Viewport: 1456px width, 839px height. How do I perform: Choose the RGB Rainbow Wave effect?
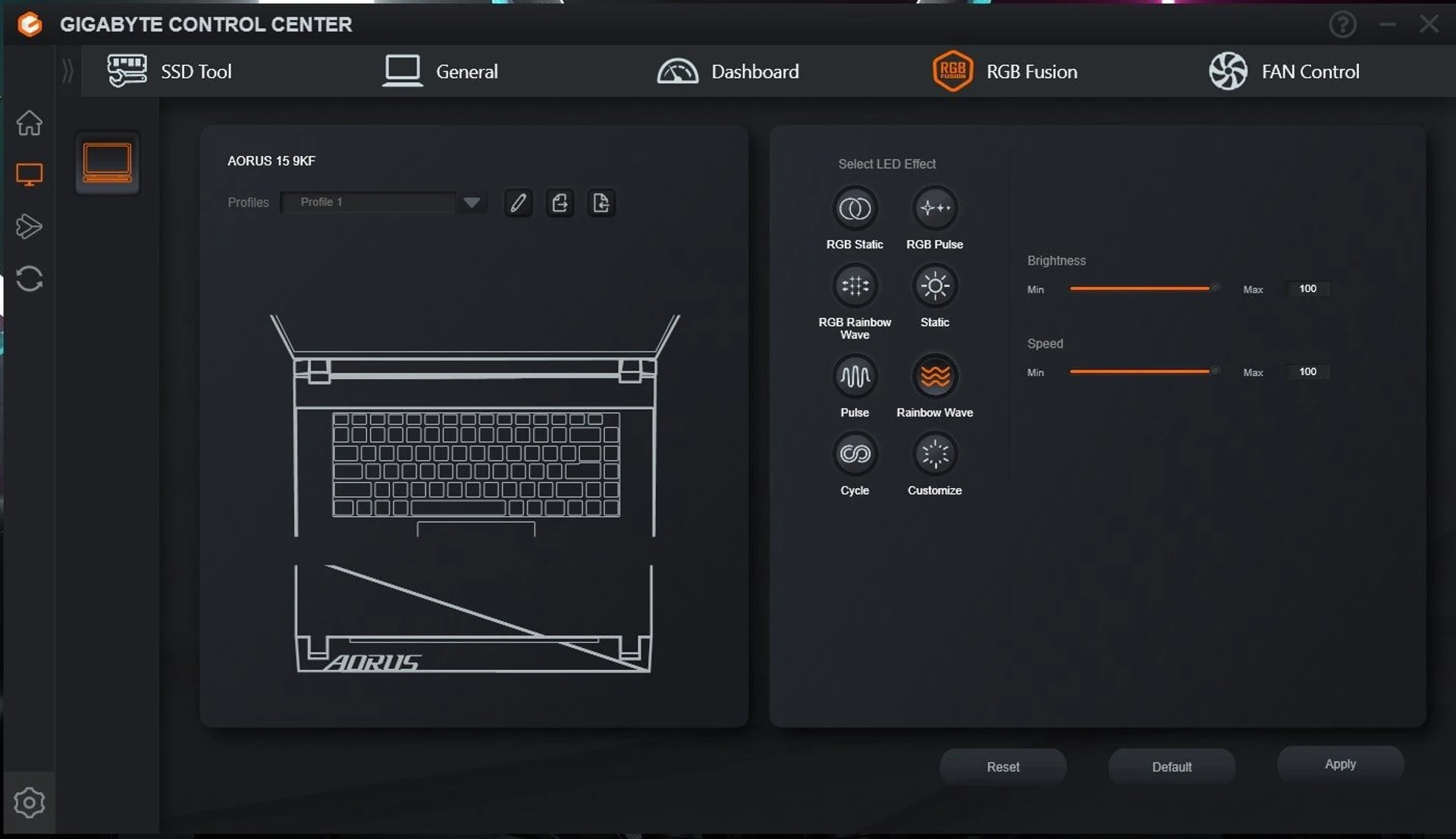[x=855, y=286]
